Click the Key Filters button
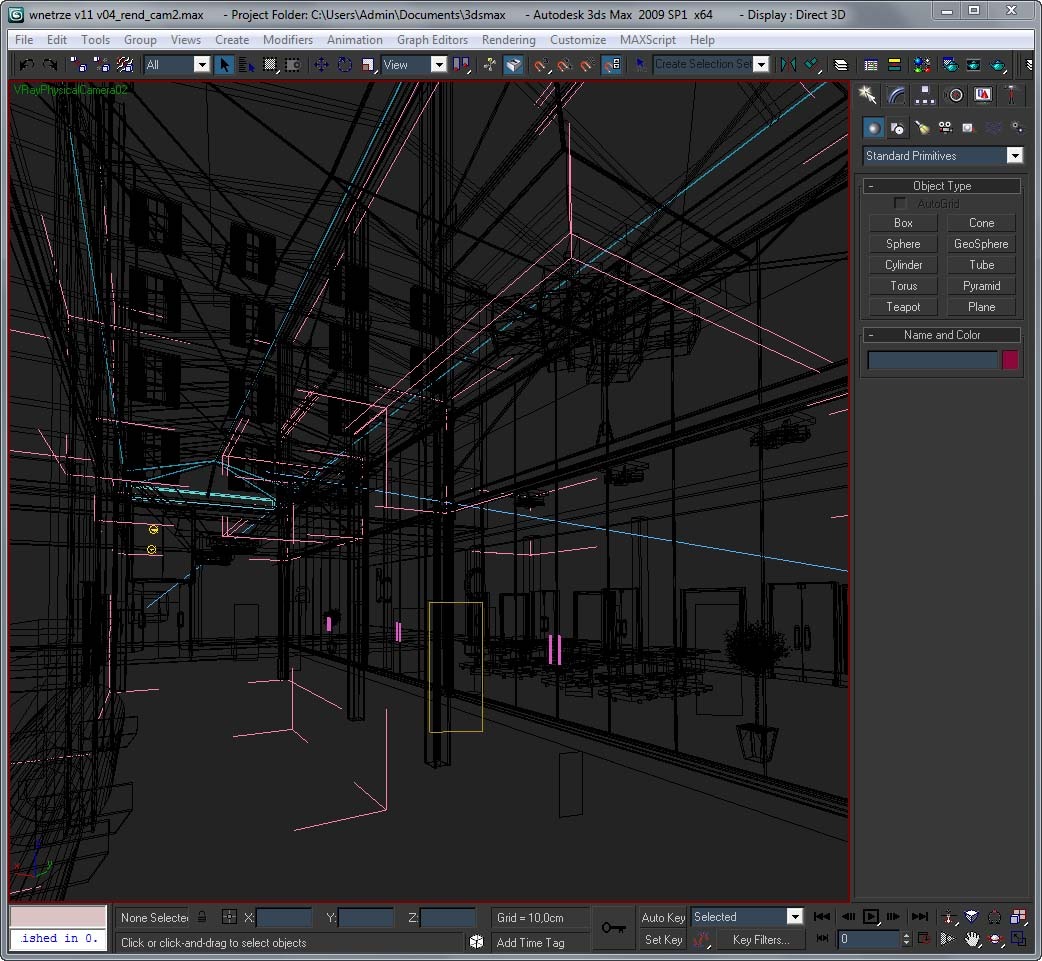The height and width of the screenshot is (961, 1042). pyautogui.click(x=760, y=940)
